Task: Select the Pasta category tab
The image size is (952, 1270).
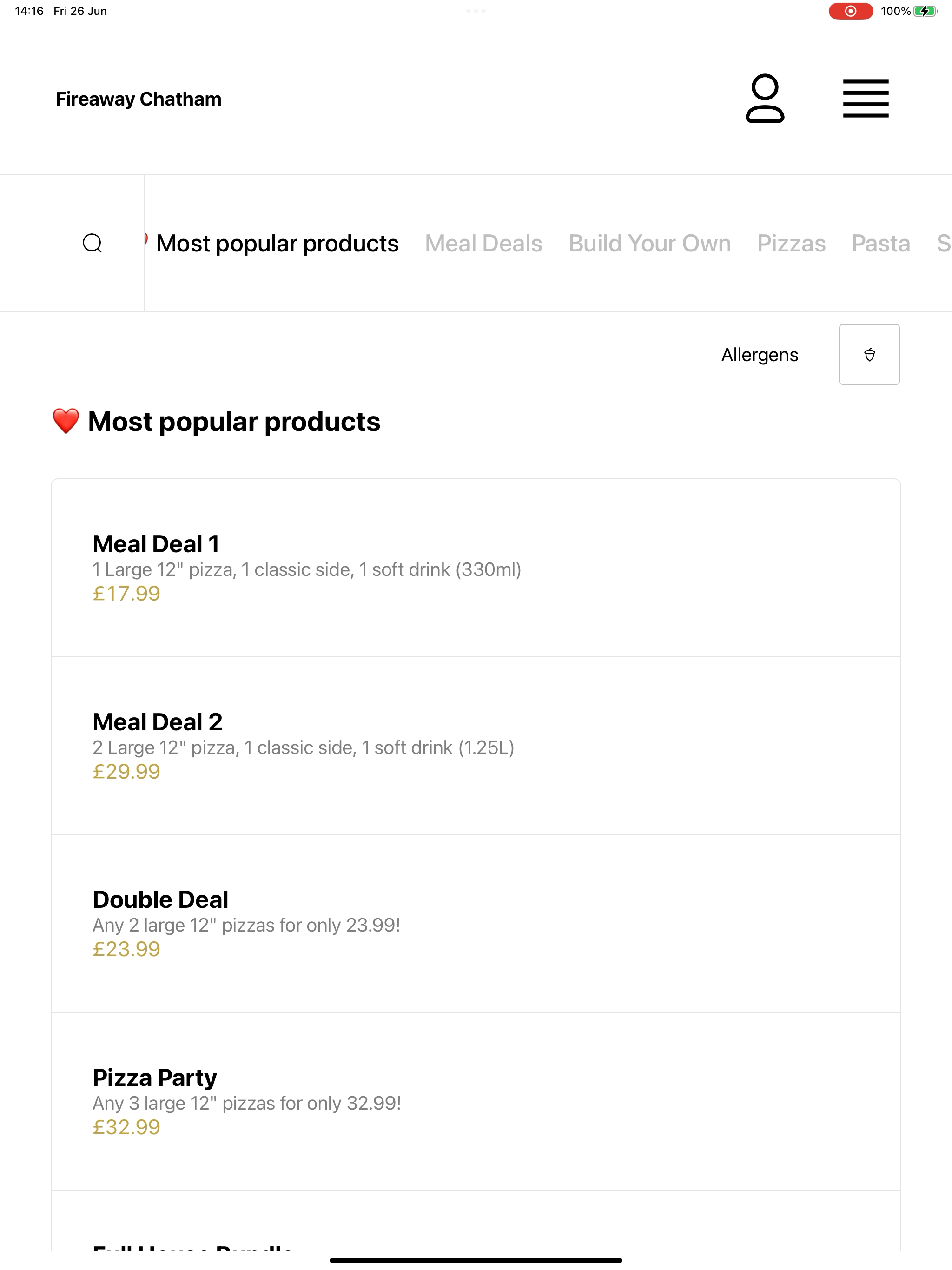Action: point(881,244)
